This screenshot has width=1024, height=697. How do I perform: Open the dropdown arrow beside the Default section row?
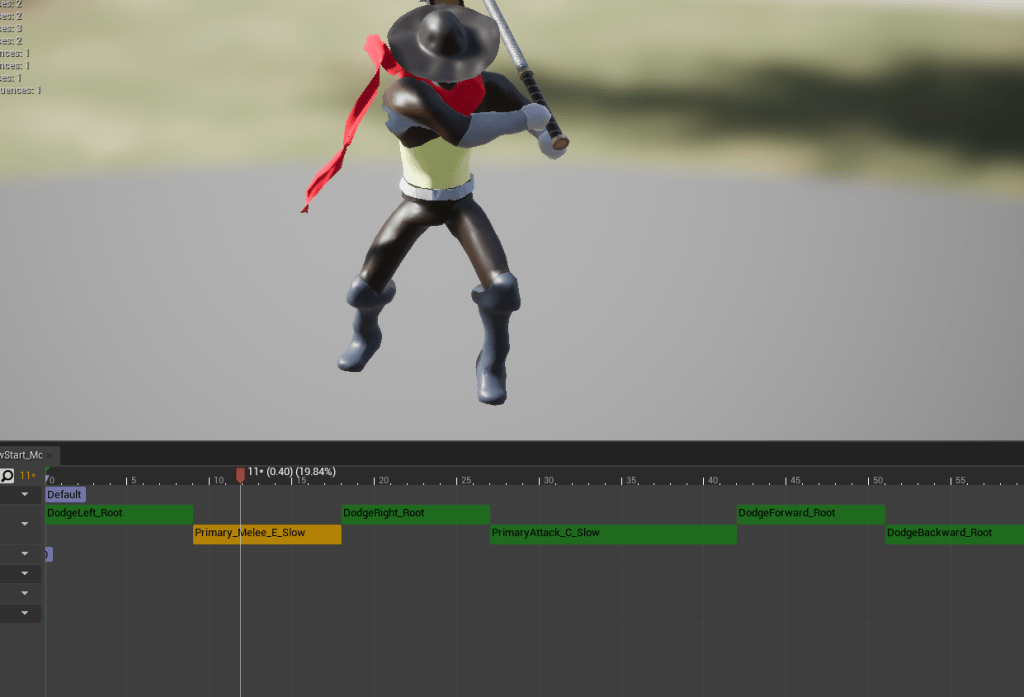tap(25, 494)
